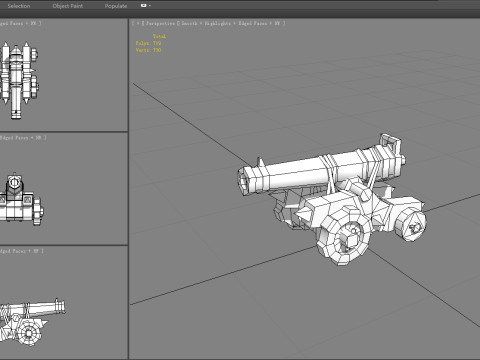Switch to the Populate ribbon tab
This screenshot has width=480, height=360.
pos(116,6)
